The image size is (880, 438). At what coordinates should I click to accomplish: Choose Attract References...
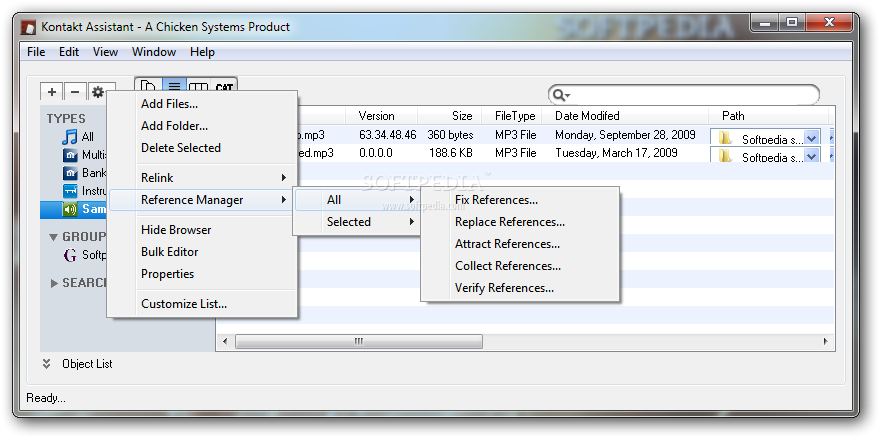tap(520, 244)
